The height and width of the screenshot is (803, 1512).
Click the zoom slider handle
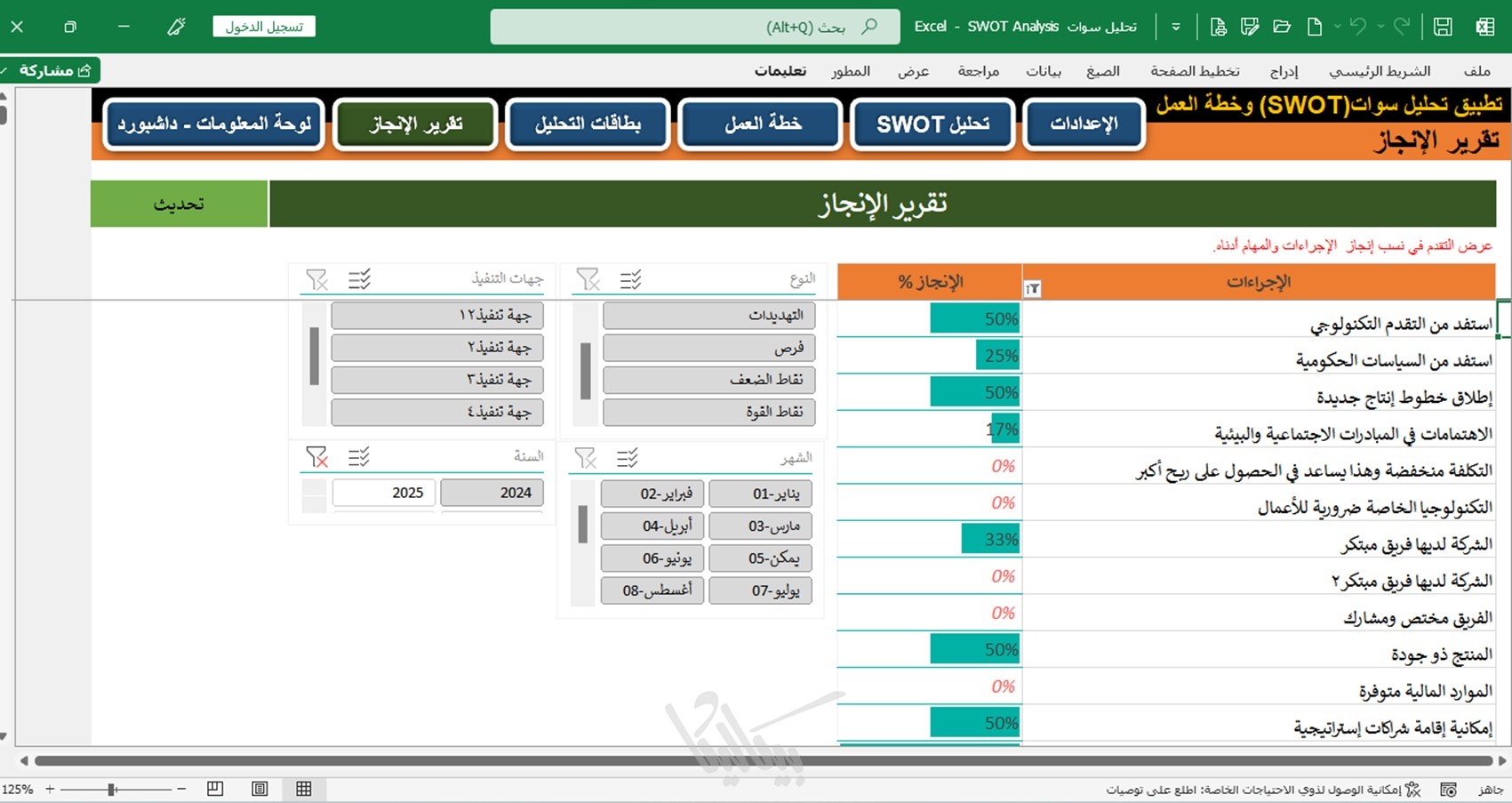(112, 789)
